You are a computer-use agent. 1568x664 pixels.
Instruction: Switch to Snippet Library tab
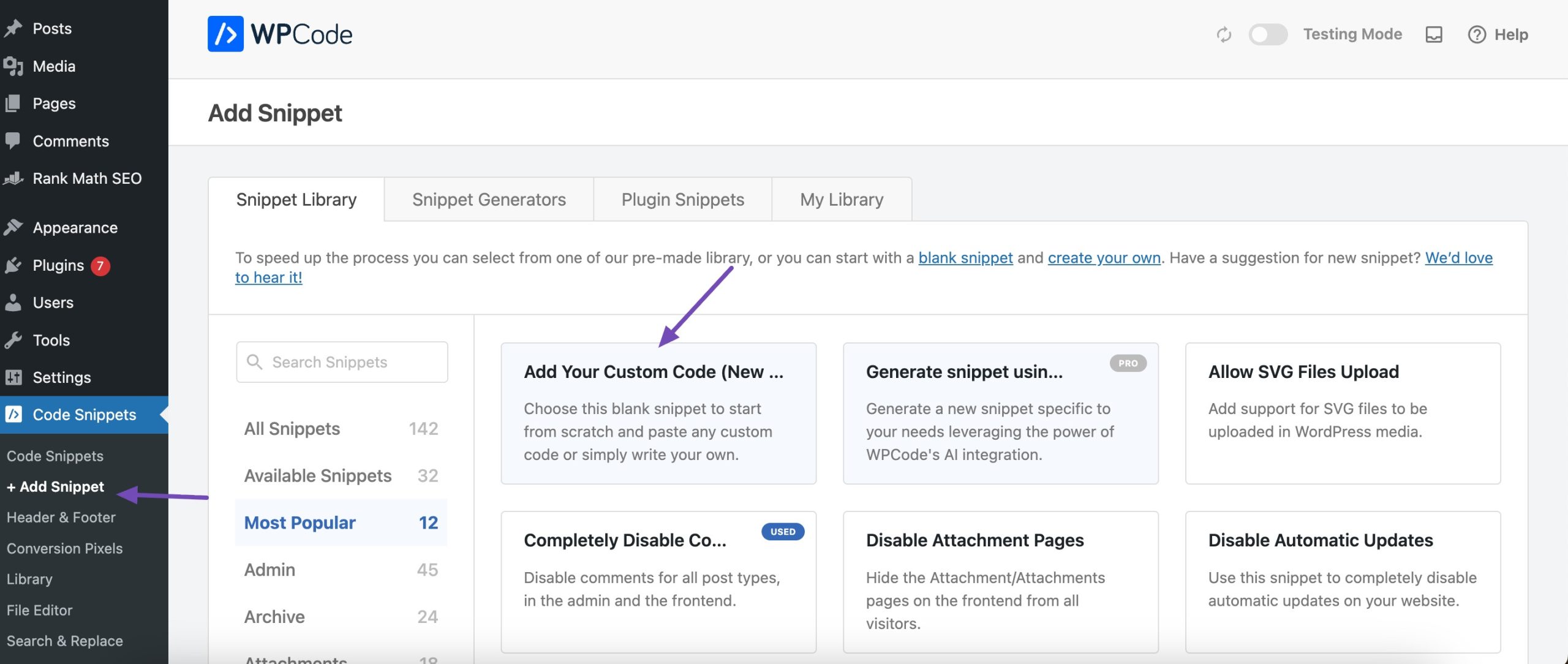296,200
